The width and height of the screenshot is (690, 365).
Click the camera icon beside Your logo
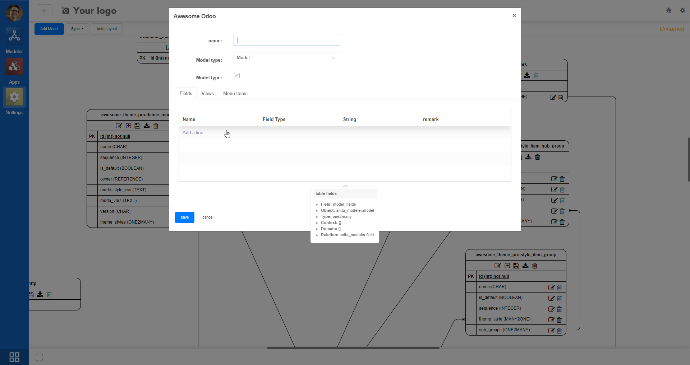[x=66, y=11]
